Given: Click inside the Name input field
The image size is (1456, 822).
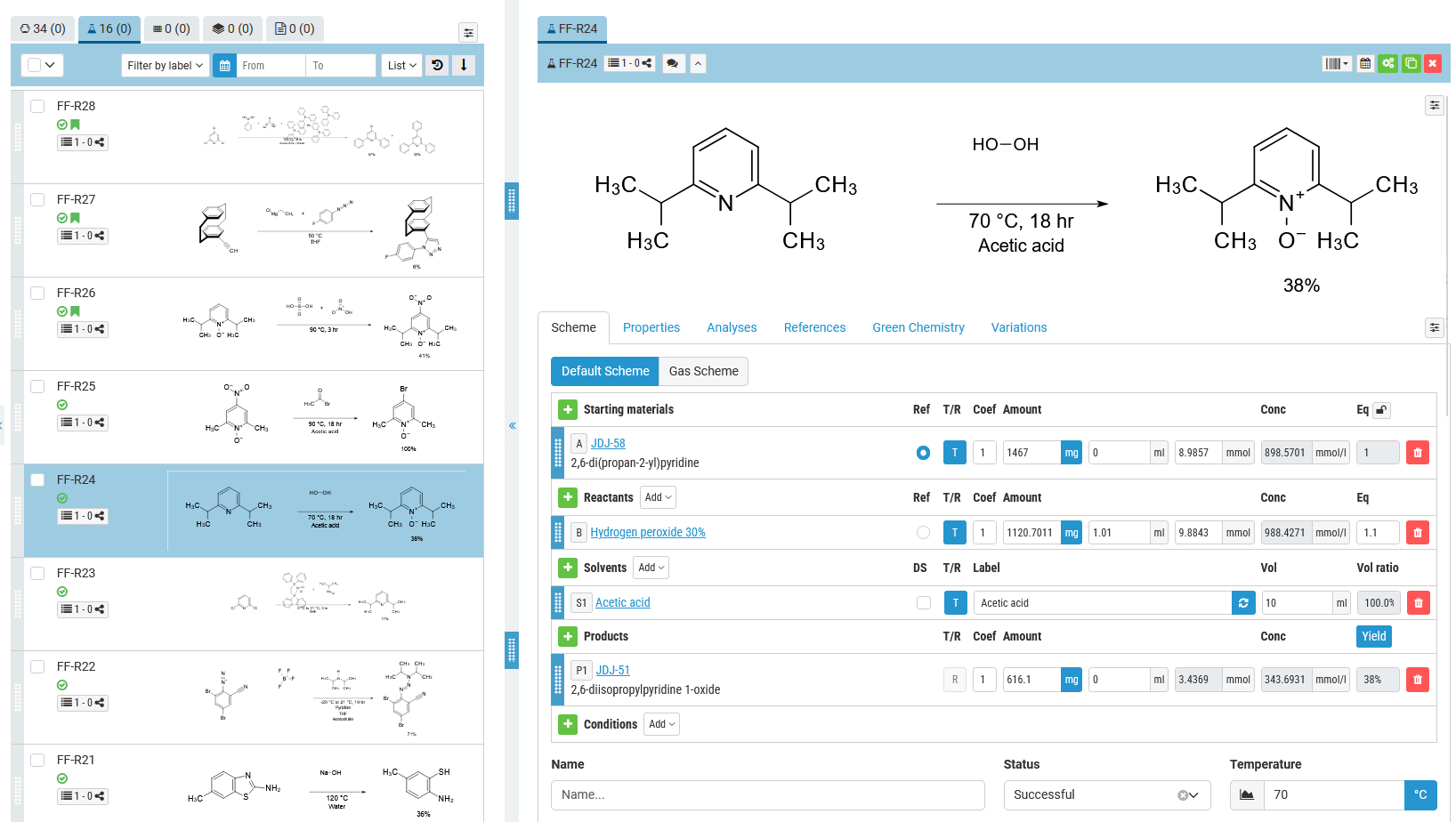Looking at the screenshot, I should [767, 794].
